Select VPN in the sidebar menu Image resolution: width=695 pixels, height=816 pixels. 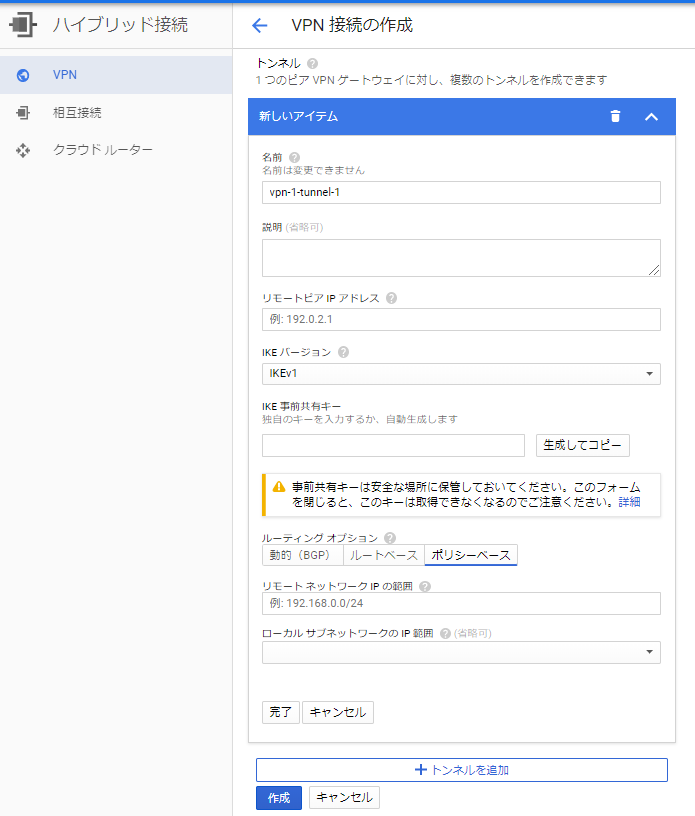pos(116,75)
